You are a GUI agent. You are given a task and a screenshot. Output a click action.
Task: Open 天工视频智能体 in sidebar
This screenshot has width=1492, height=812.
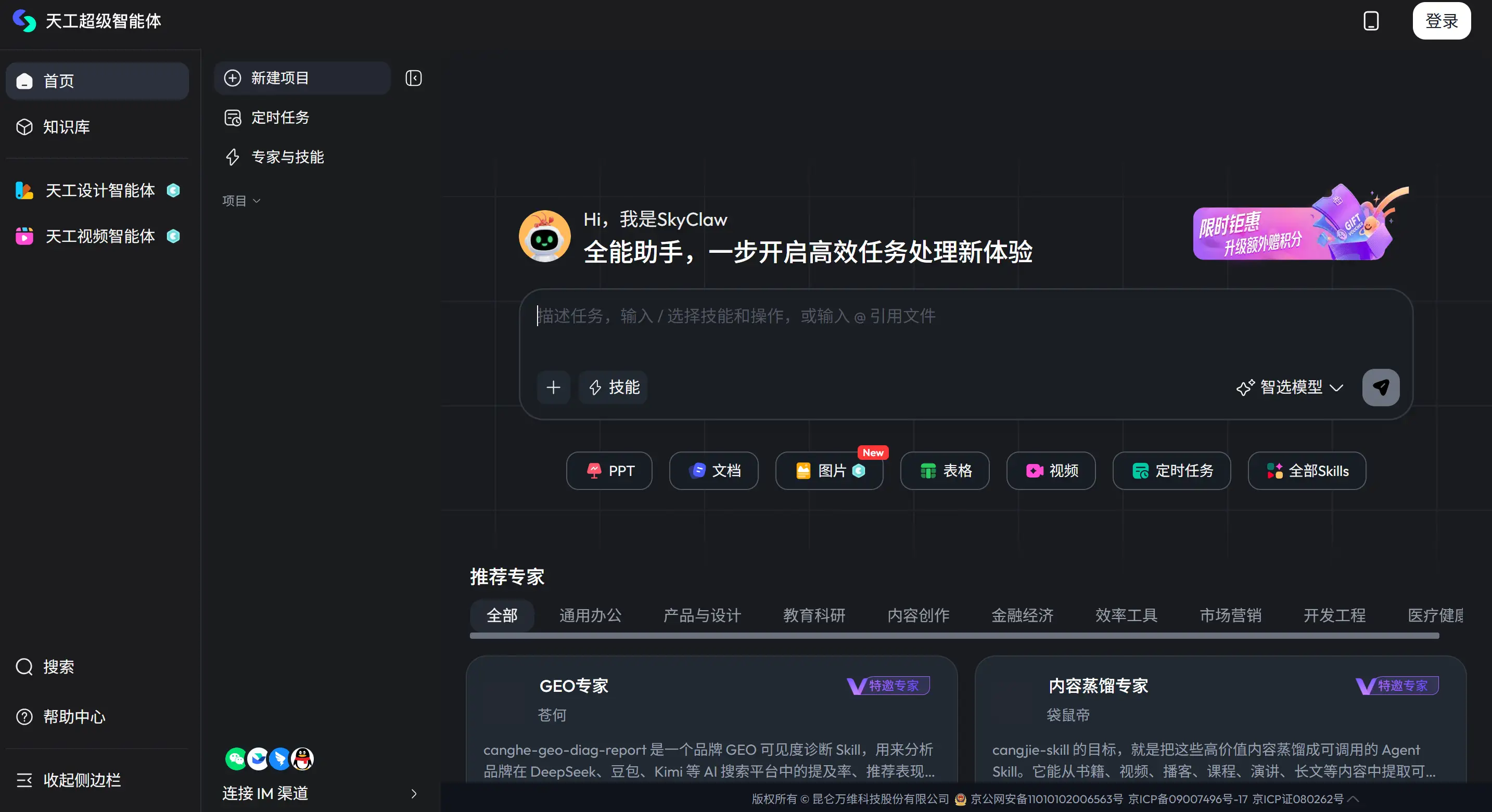97,236
